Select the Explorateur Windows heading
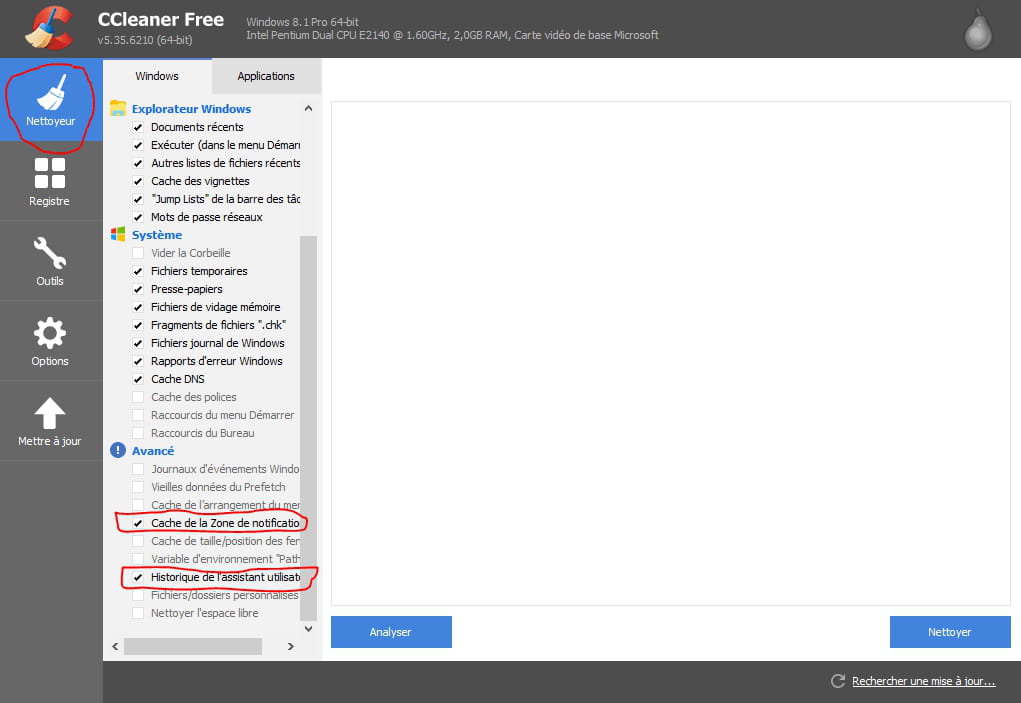Image resolution: width=1021 pixels, height=703 pixels. pyautogui.click(x=191, y=109)
